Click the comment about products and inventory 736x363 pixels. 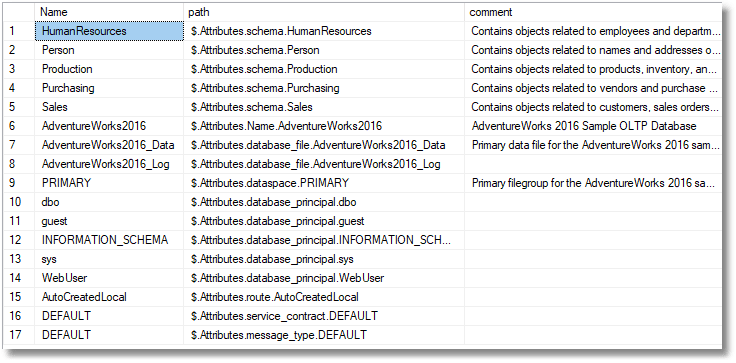coord(594,69)
